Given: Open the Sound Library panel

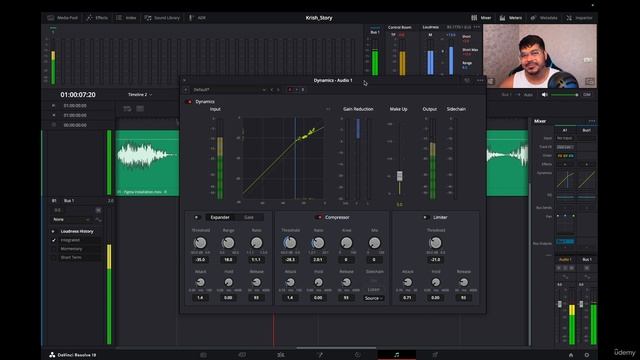Looking at the screenshot, I should coord(162,18).
